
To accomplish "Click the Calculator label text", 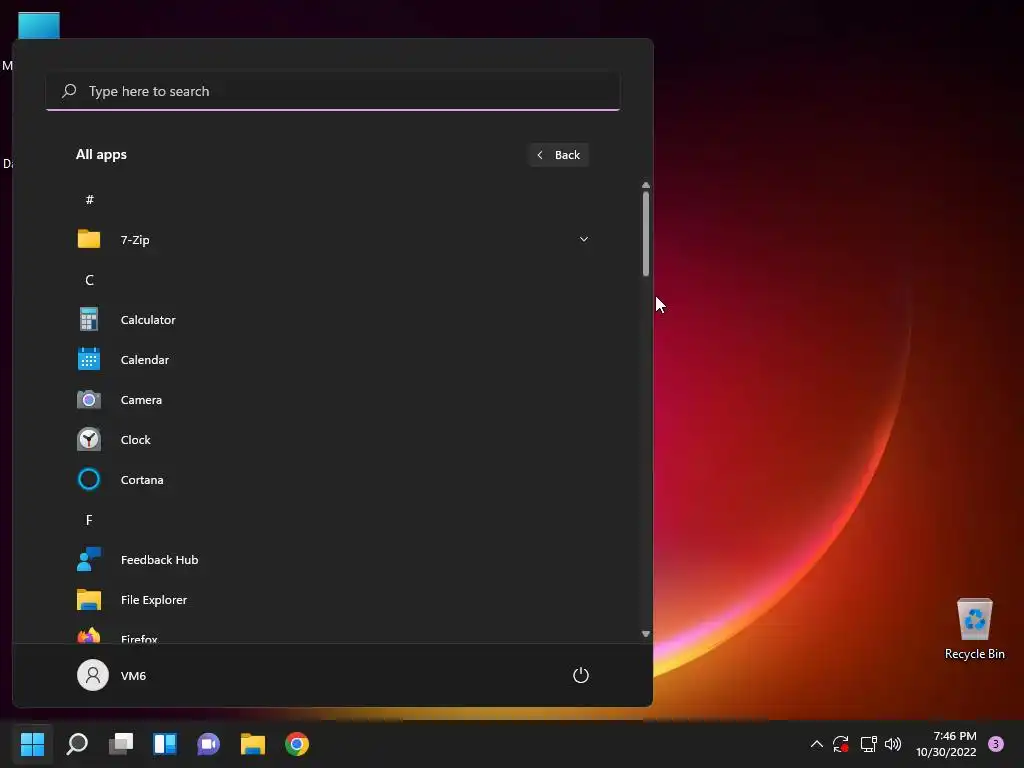I will [x=148, y=319].
